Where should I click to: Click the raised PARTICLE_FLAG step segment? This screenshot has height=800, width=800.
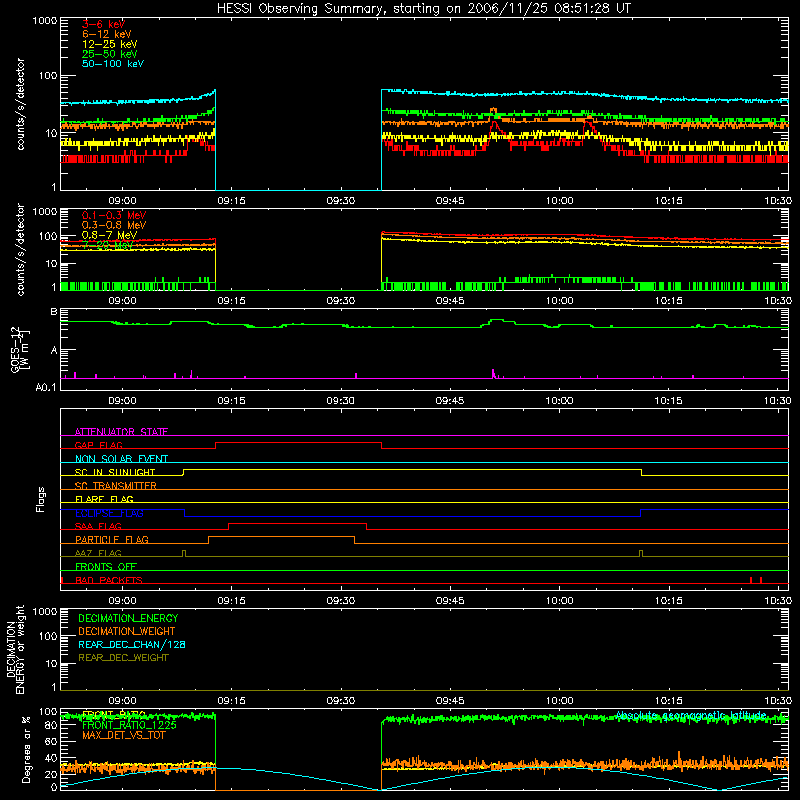(281, 537)
